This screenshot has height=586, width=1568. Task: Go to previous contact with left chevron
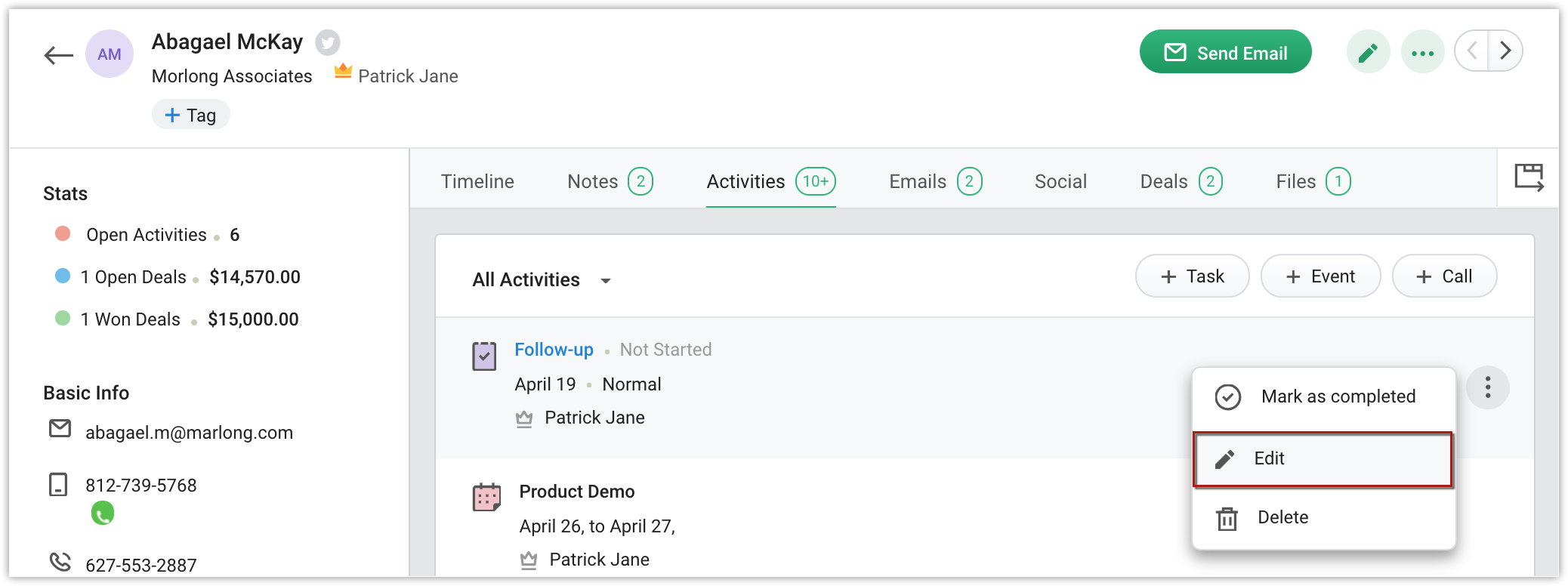pos(1472,51)
